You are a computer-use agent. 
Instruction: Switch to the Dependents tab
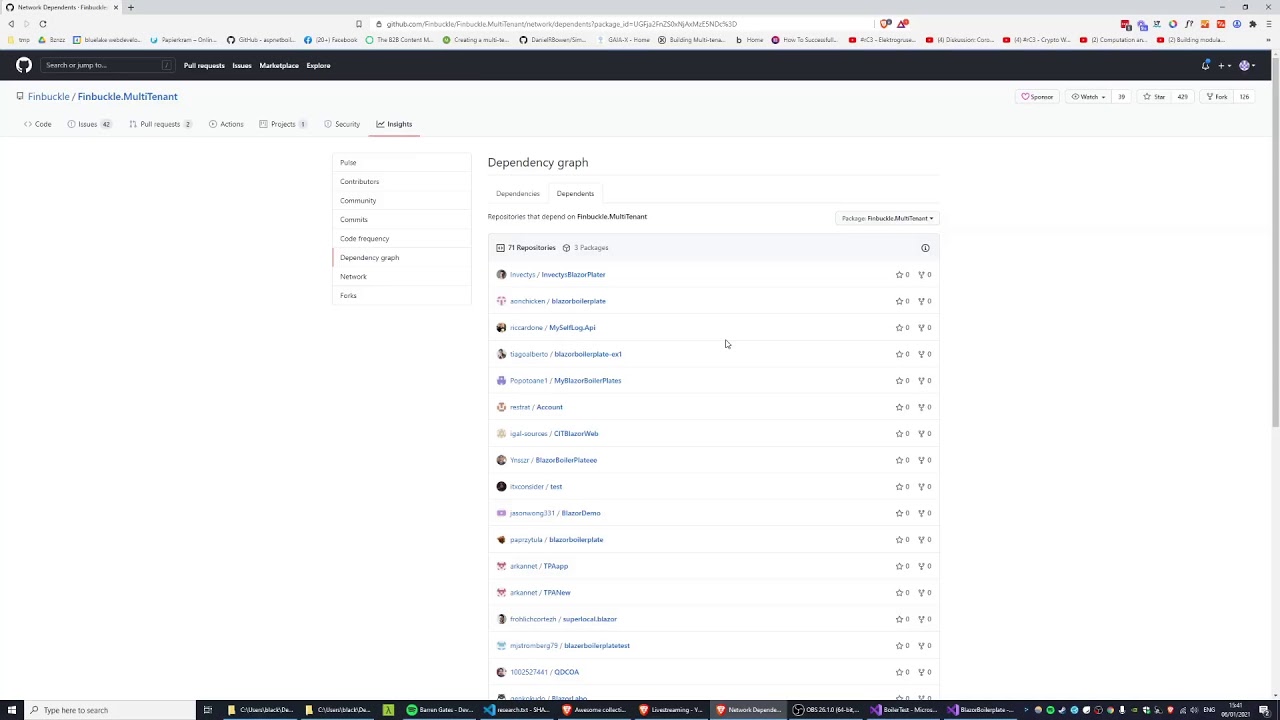click(575, 193)
